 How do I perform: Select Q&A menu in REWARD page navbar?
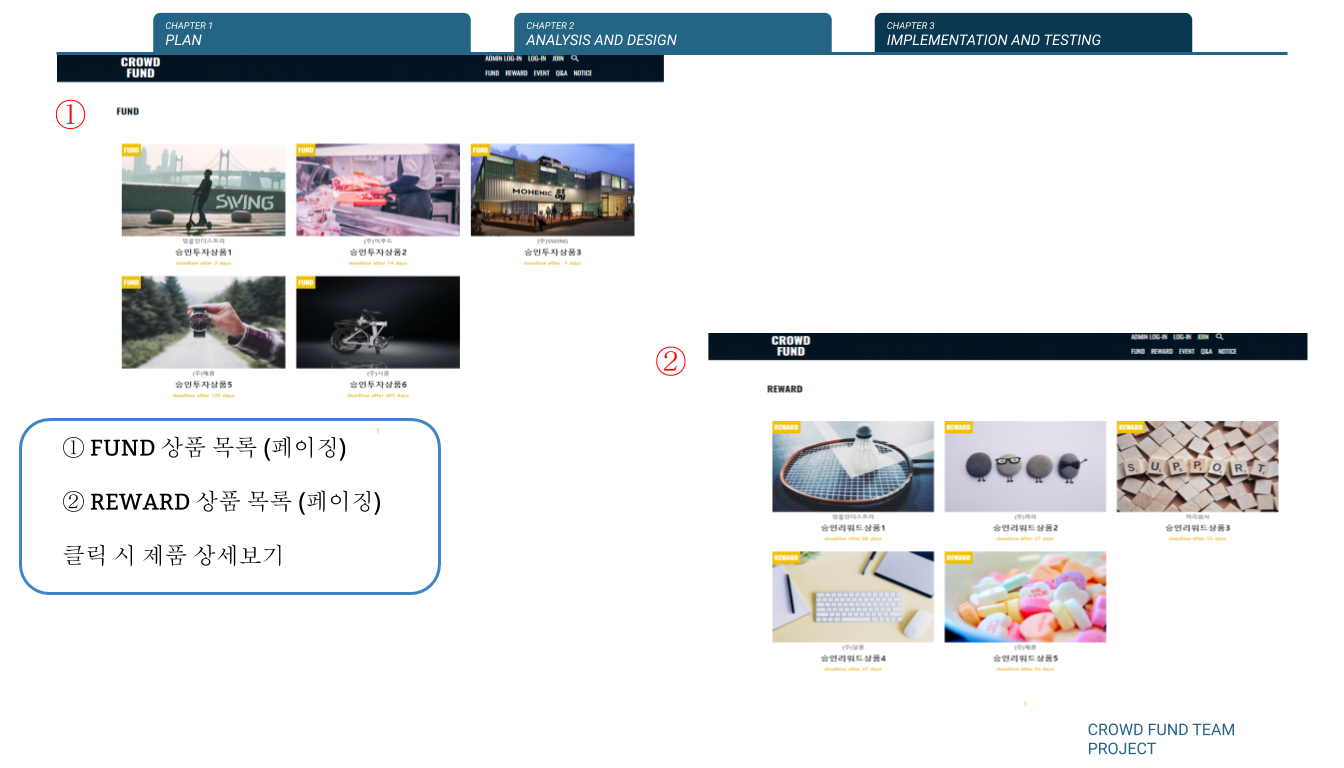tap(1206, 352)
